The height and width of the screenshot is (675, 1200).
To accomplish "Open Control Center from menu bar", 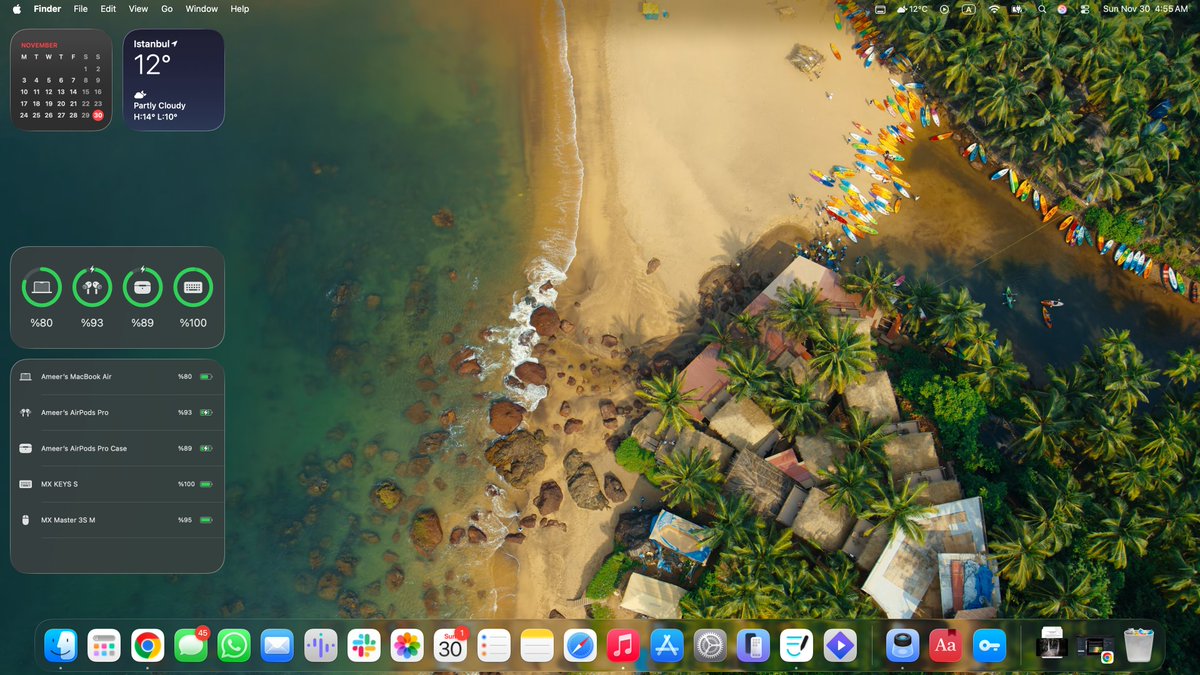I will pyautogui.click(x=1083, y=8).
